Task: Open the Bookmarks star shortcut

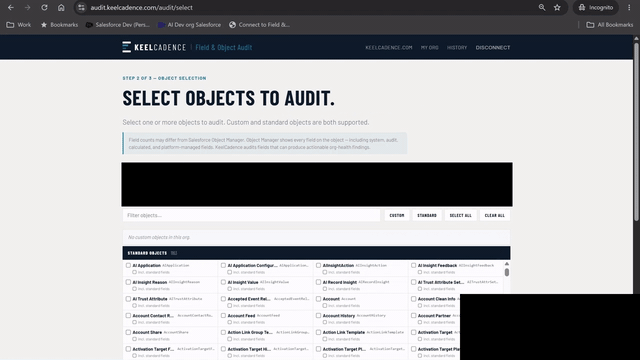Action: [x=59, y=25]
